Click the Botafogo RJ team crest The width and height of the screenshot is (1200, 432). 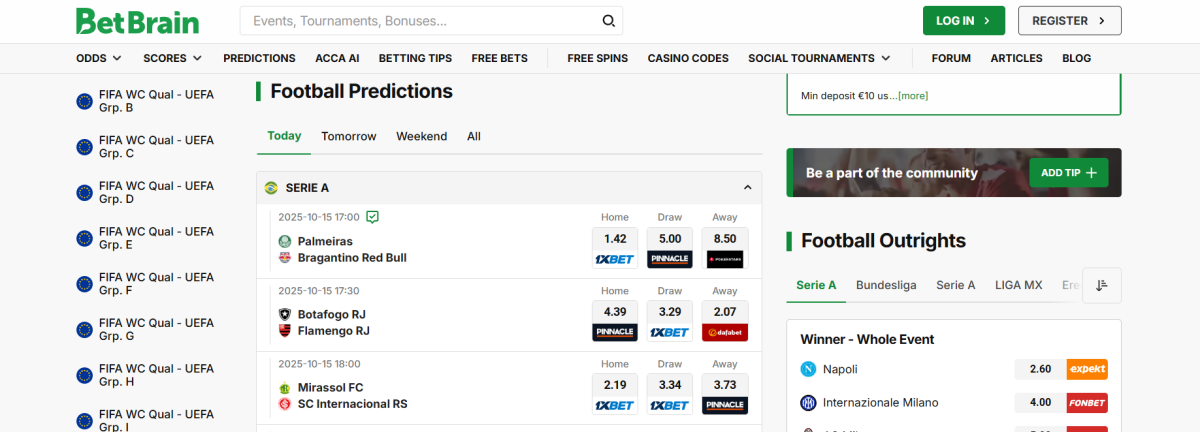[x=285, y=314]
